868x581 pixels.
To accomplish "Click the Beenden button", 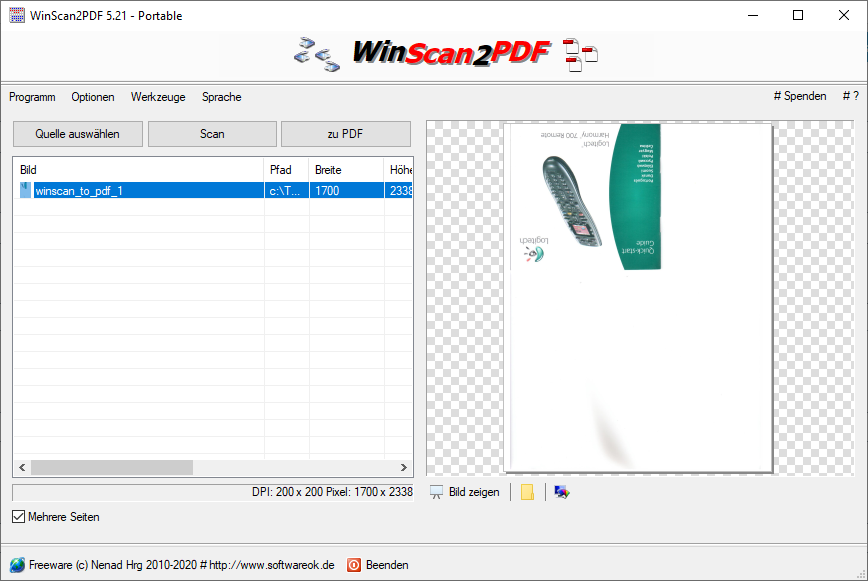I will [378, 565].
